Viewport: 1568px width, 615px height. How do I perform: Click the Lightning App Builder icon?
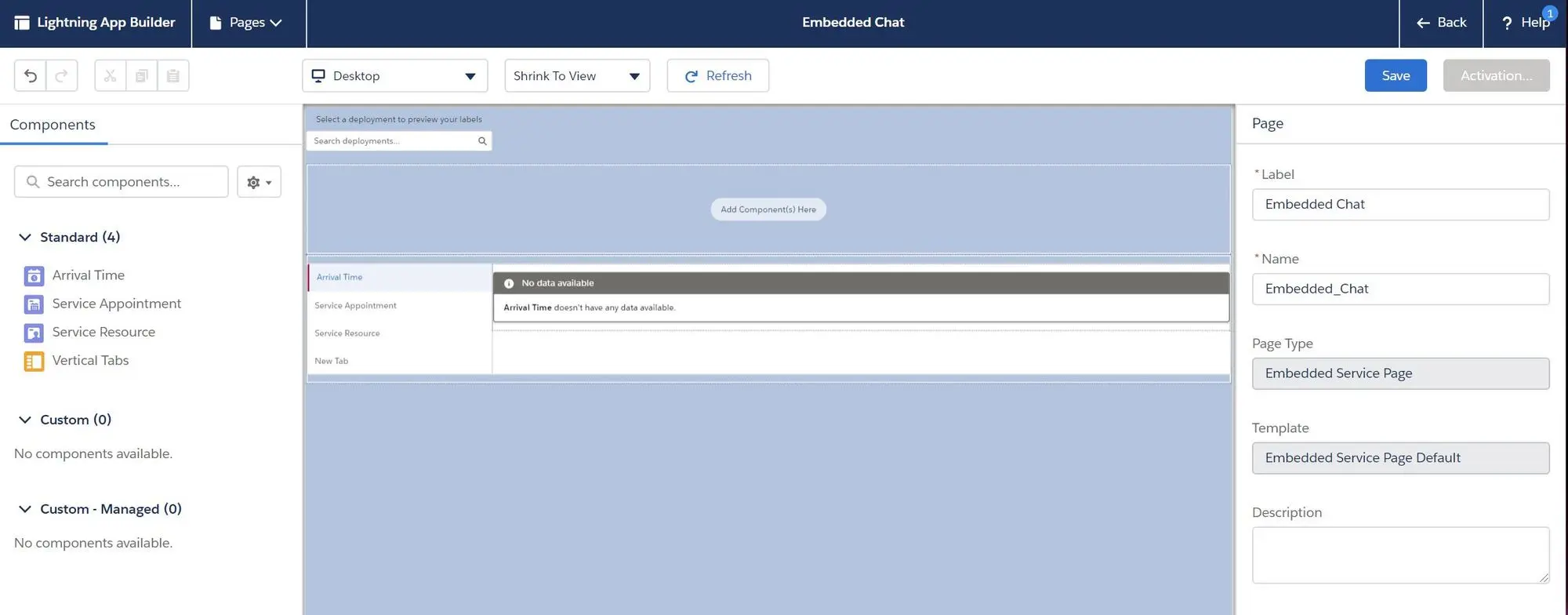point(22,23)
